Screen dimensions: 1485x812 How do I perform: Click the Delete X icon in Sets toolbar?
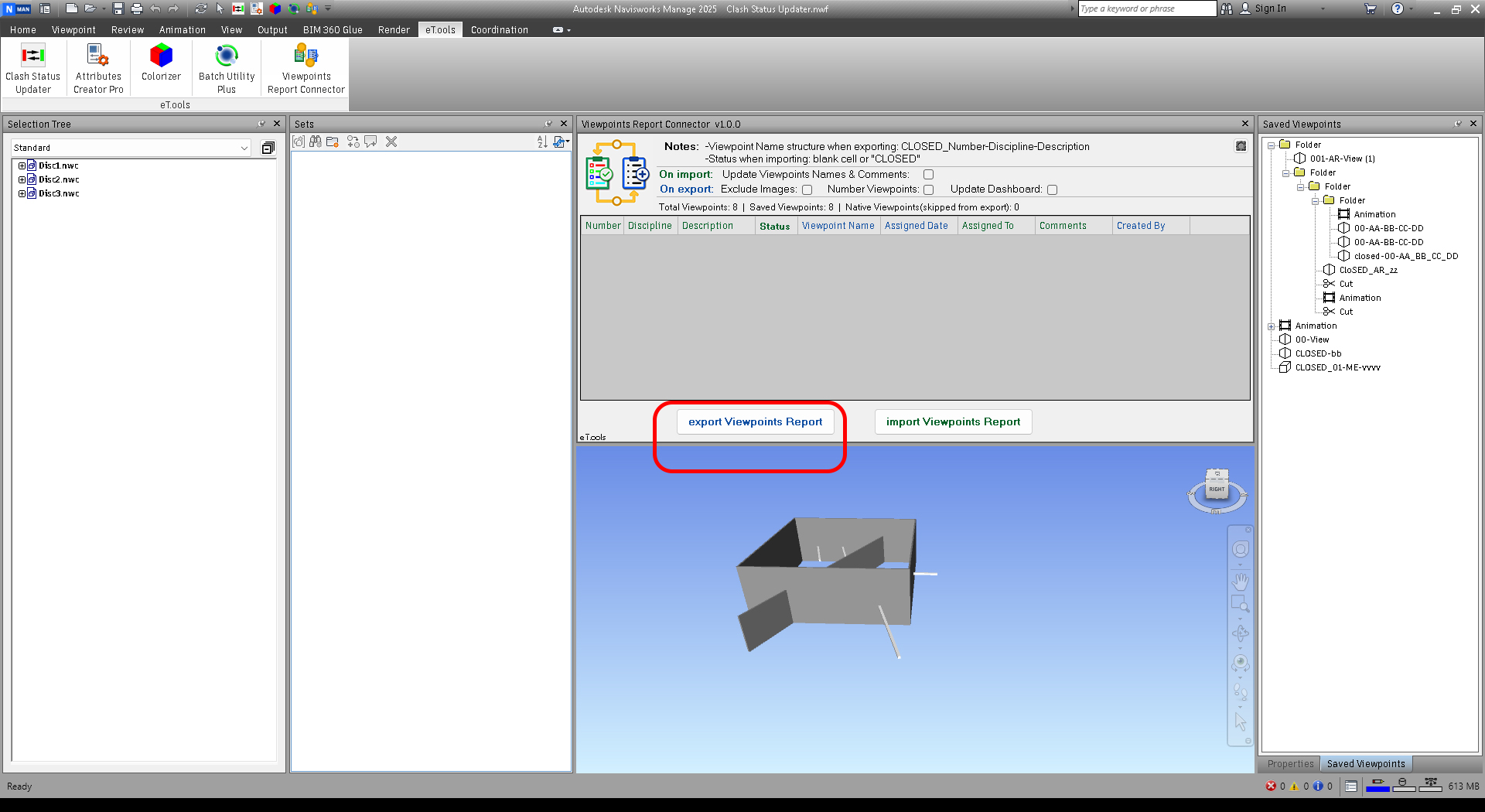[391, 142]
